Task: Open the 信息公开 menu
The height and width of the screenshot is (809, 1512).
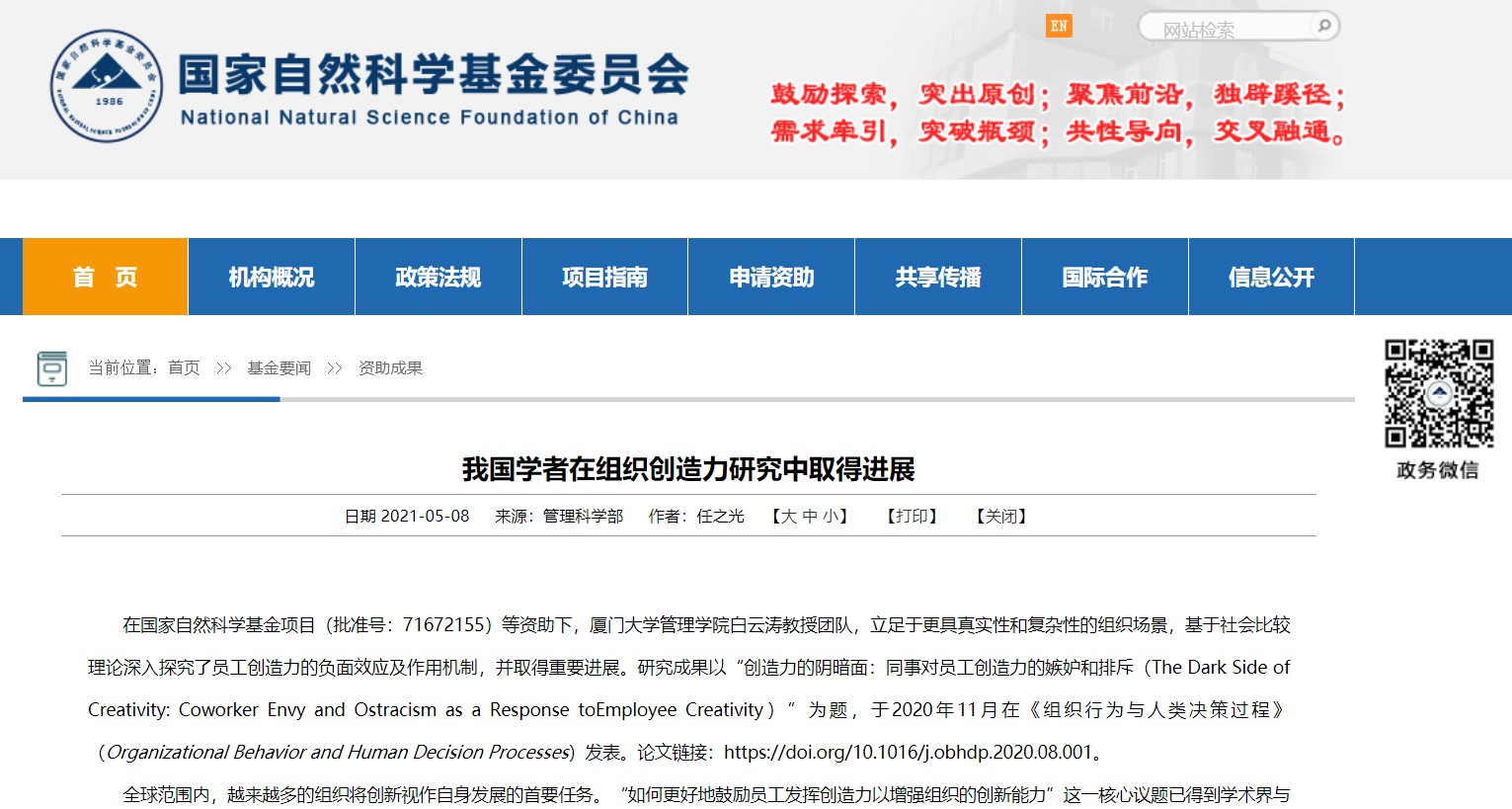Action: (1271, 278)
